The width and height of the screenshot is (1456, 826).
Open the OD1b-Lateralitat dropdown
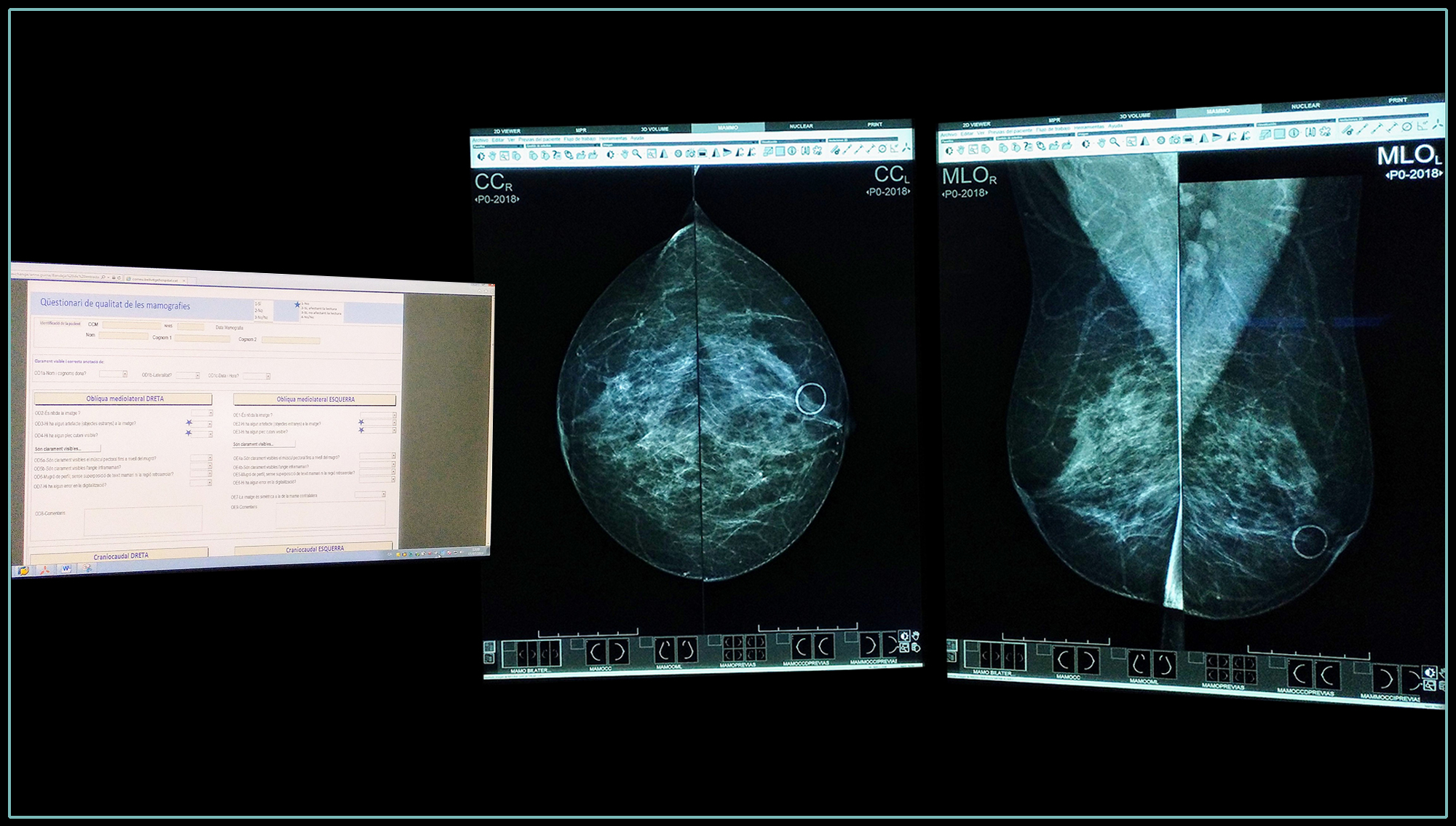pyautogui.click(x=187, y=375)
